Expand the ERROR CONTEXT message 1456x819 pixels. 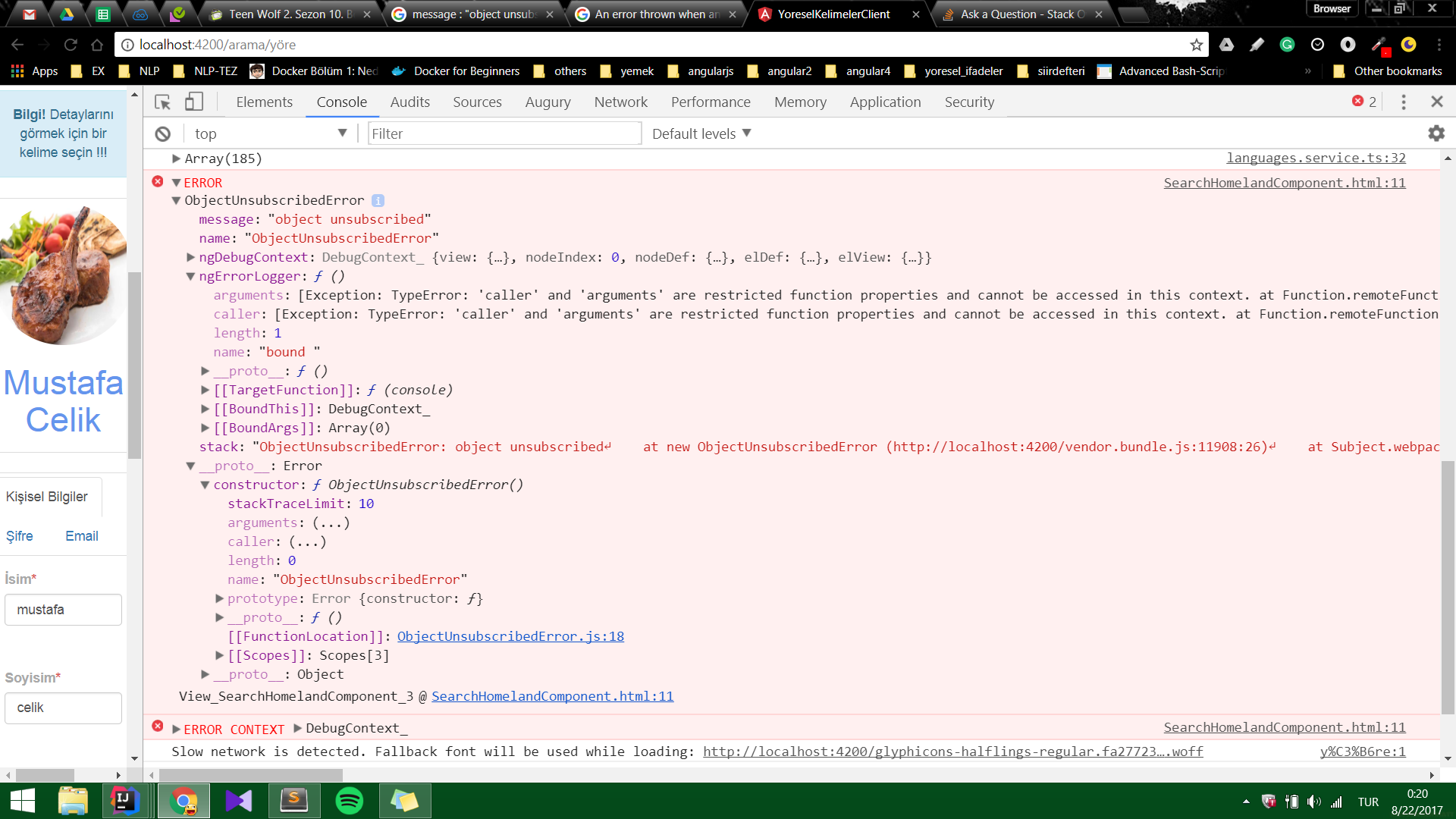point(176,730)
